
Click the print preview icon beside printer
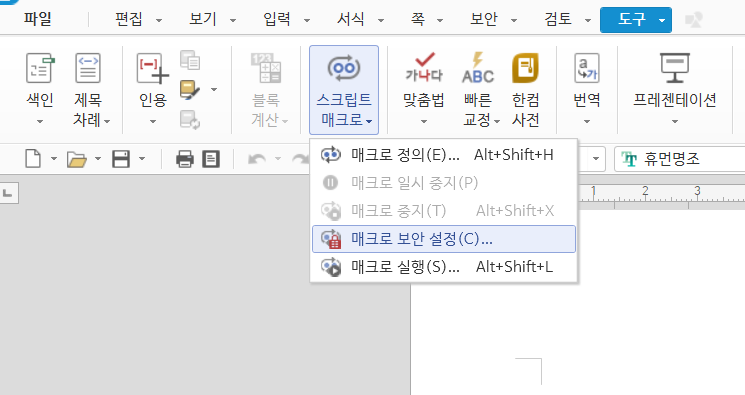point(210,159)
